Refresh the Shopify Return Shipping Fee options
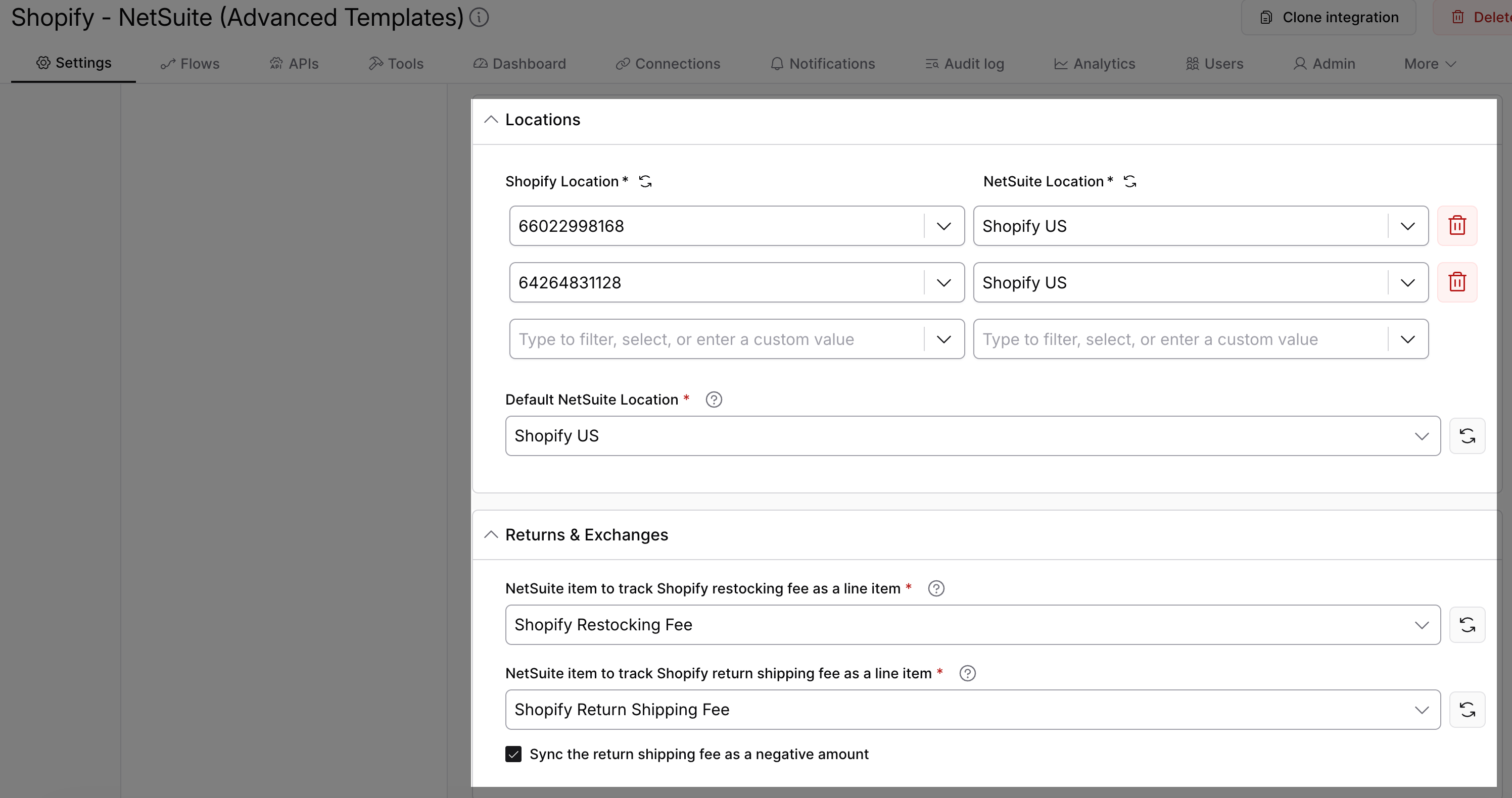Image resolution: width=1512 pixels, height=798 pixels. pyautogui.click(x=1468, y=710)
